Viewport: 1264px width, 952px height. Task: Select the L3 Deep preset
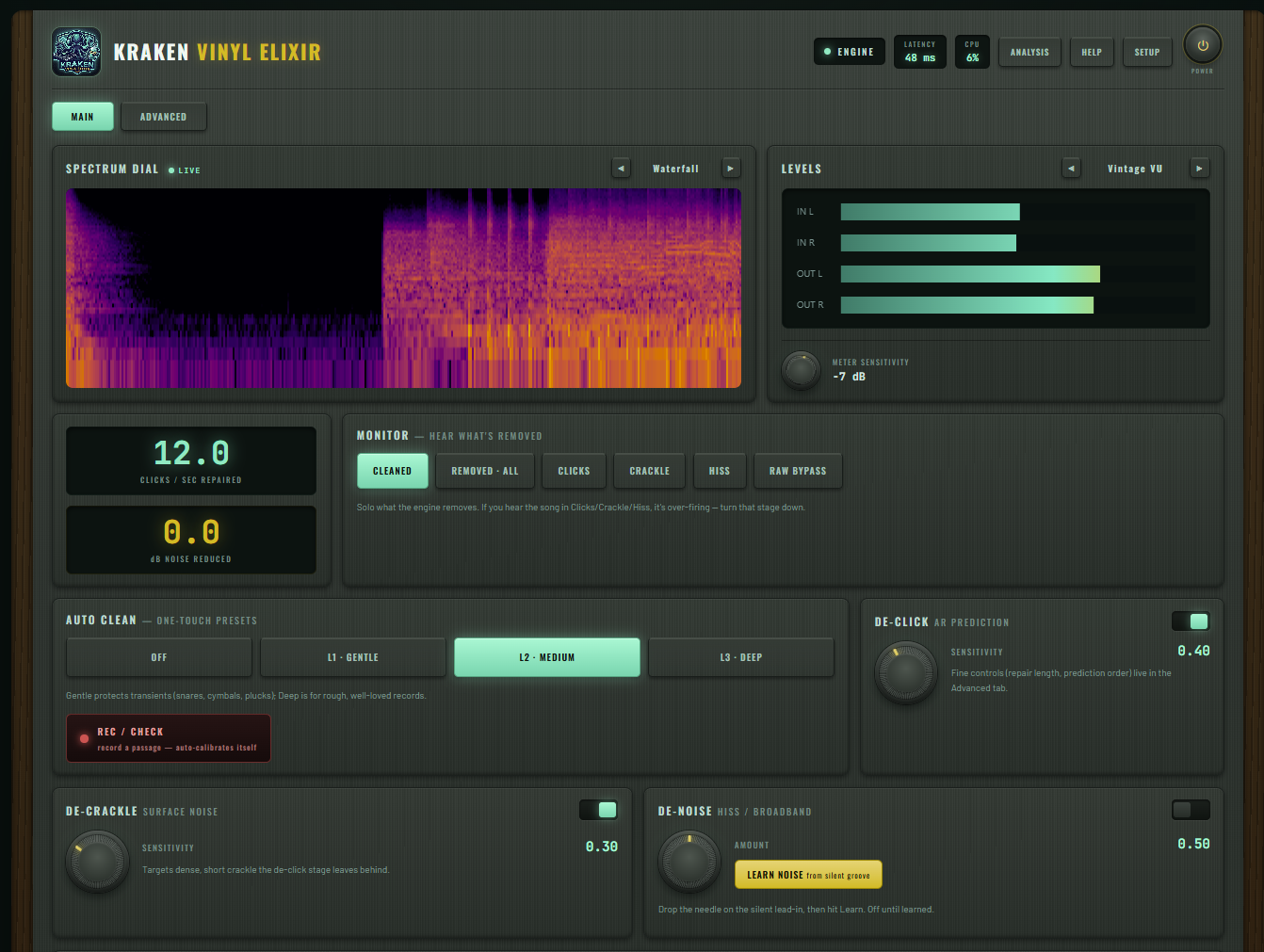tap(741, 657)
